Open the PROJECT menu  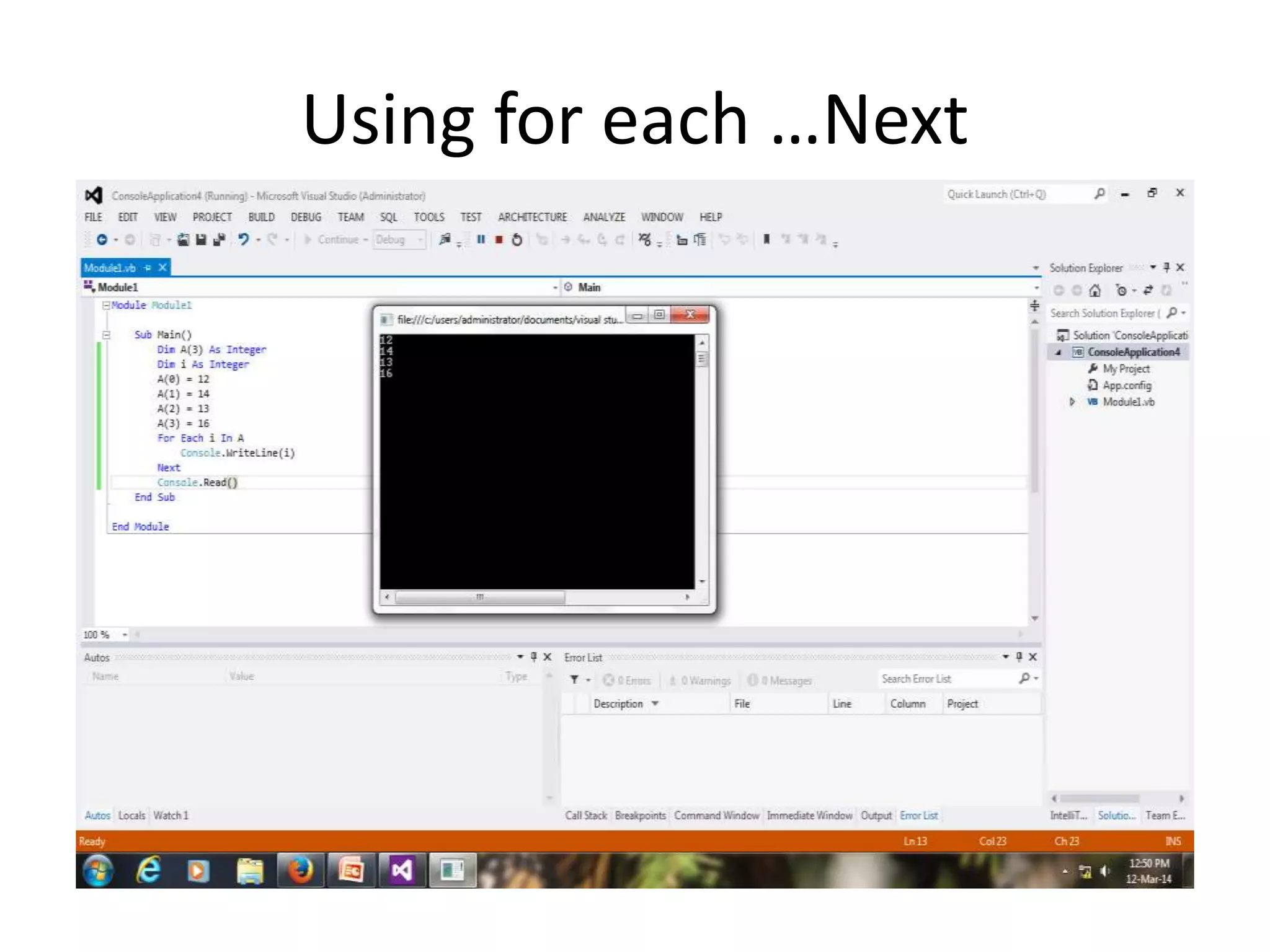(x=212, y=217)
